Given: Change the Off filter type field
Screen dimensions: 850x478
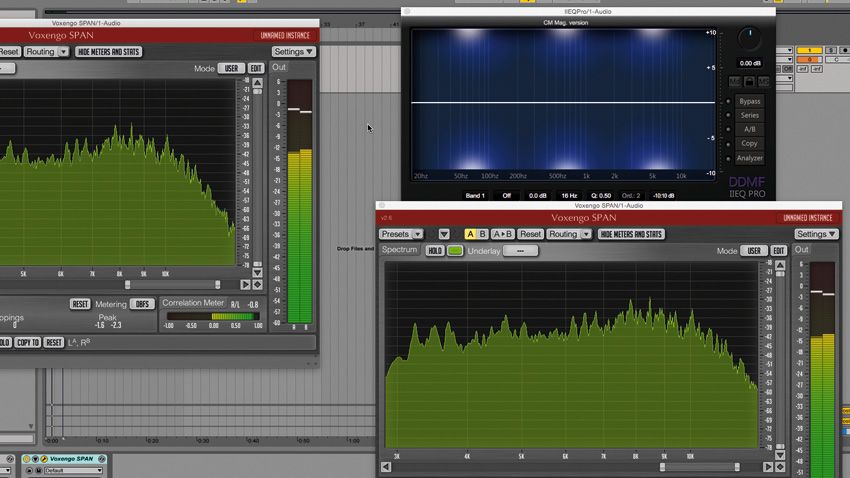Looking at the screenshot, I should (x=506, y=196).
